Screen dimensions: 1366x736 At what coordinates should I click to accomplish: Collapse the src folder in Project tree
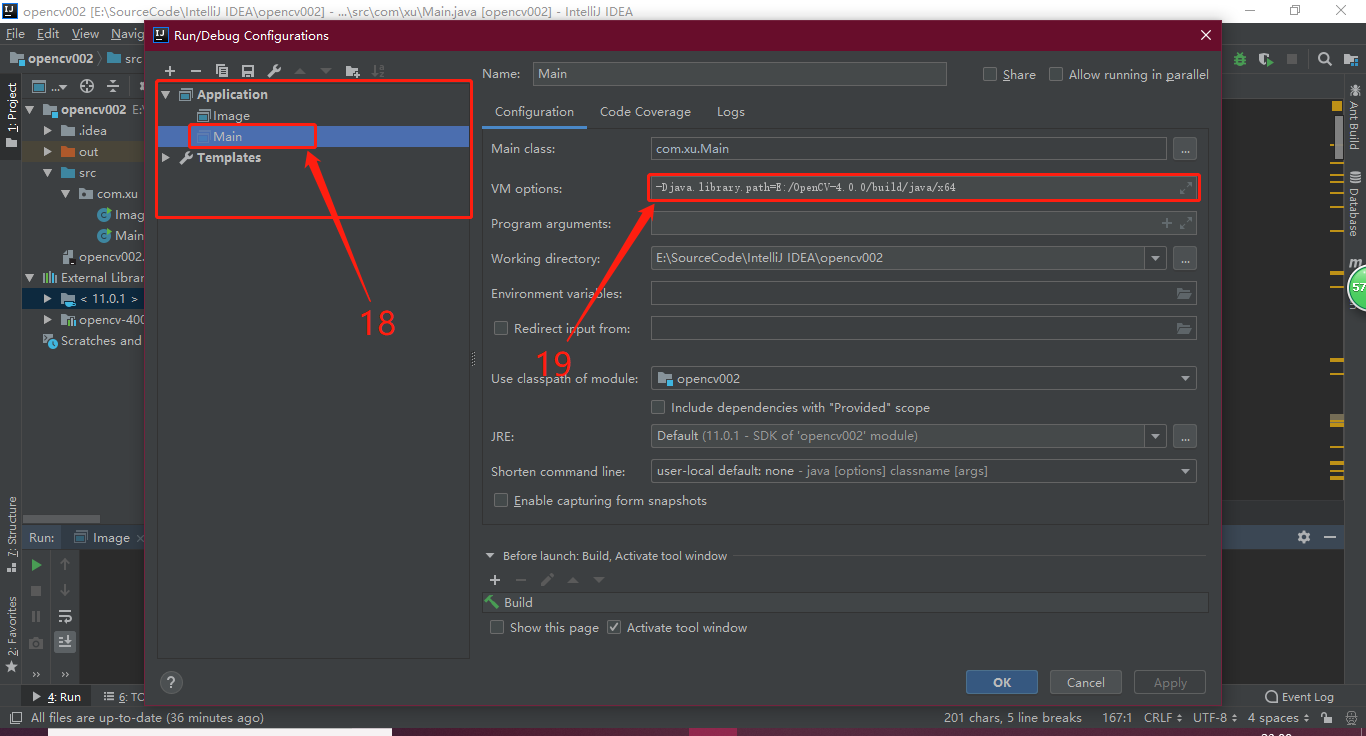[x=47, y=173]
